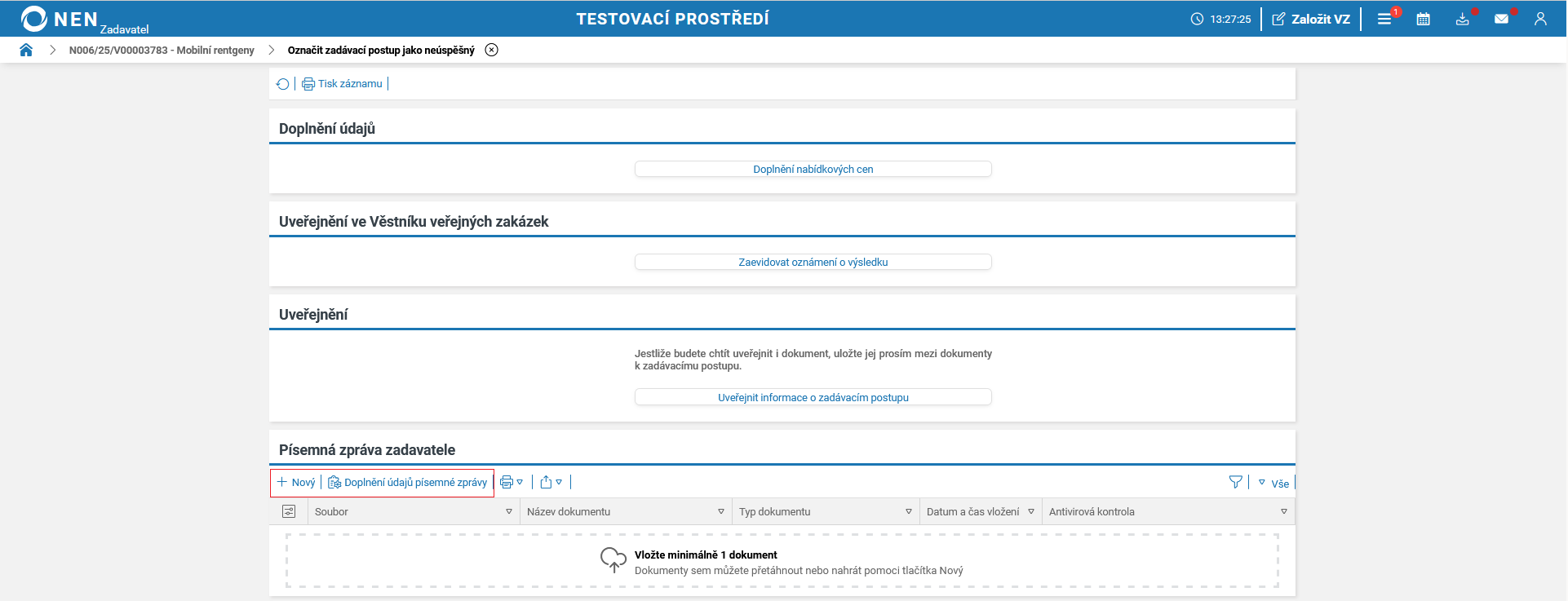Open the calendar icon in header
The height and width of the screenshot is (601, 1568).
click(x=1423, y=19)
